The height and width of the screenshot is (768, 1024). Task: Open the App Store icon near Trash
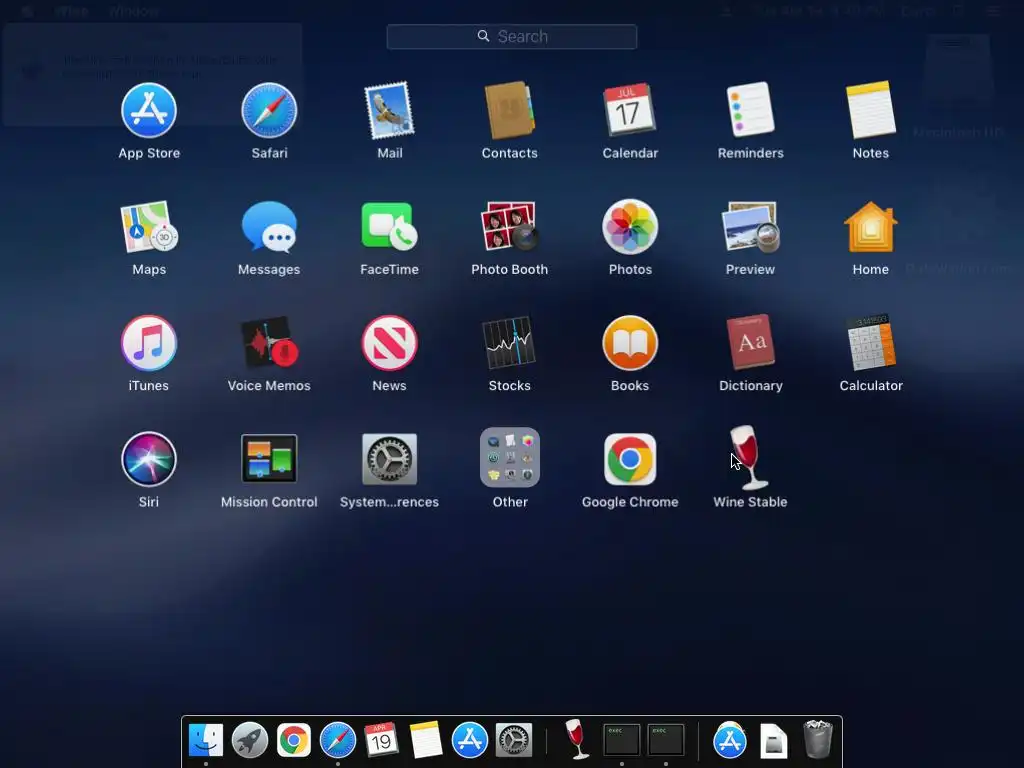click(729, 740)
